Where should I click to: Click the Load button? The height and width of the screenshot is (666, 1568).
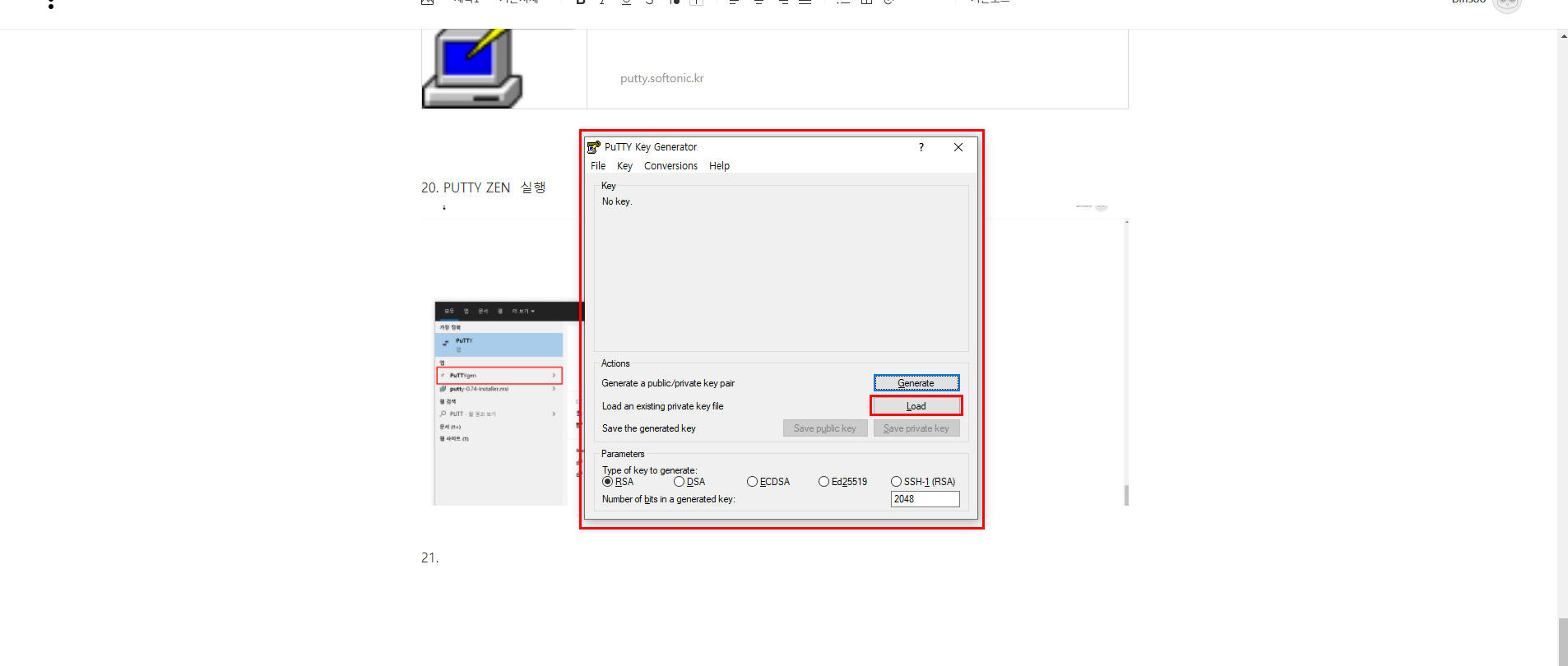coord(916,406)
